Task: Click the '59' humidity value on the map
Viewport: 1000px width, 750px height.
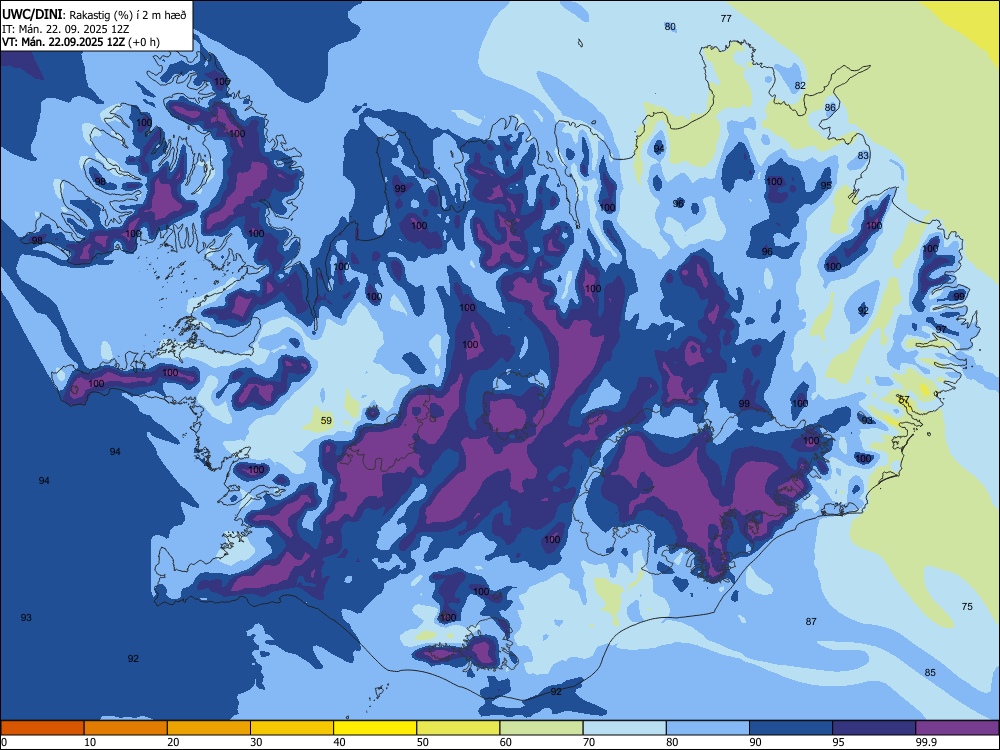Action: (x=326, y=420)
